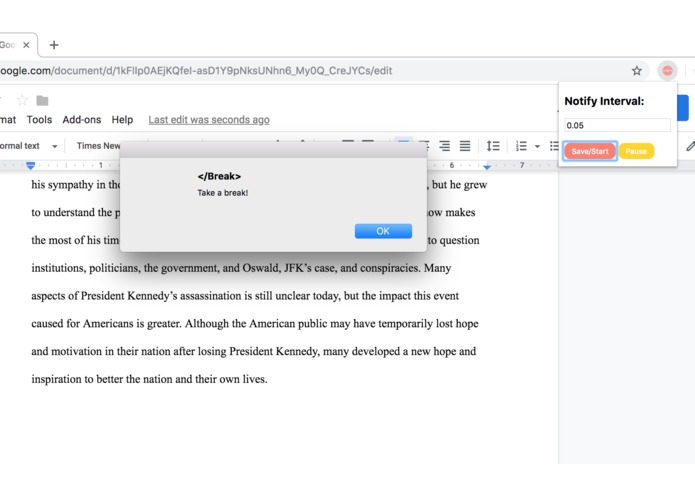Viewport: 695px width, 494px height.
Task: Apply justify alignment
Action: (x=465, y=146)
